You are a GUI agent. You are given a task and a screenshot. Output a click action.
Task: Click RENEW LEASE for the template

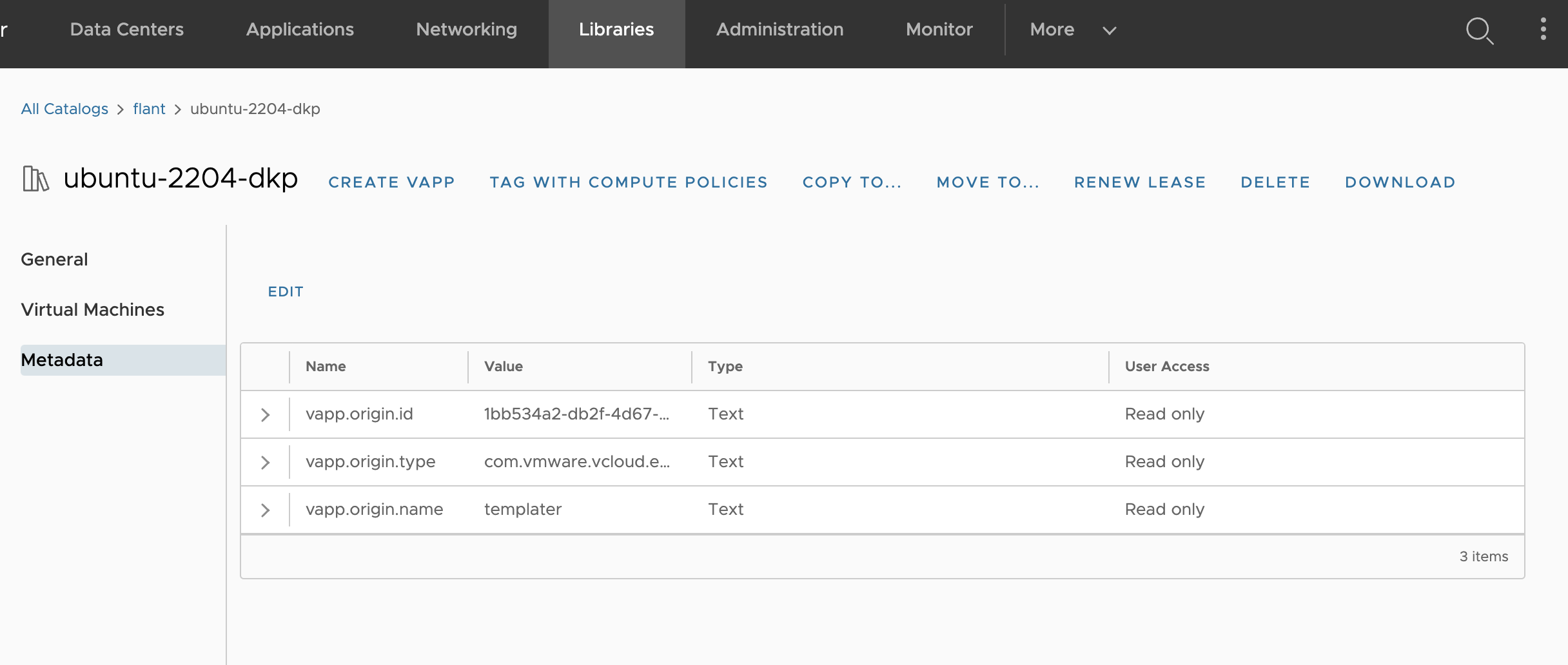coord(1139,182)
